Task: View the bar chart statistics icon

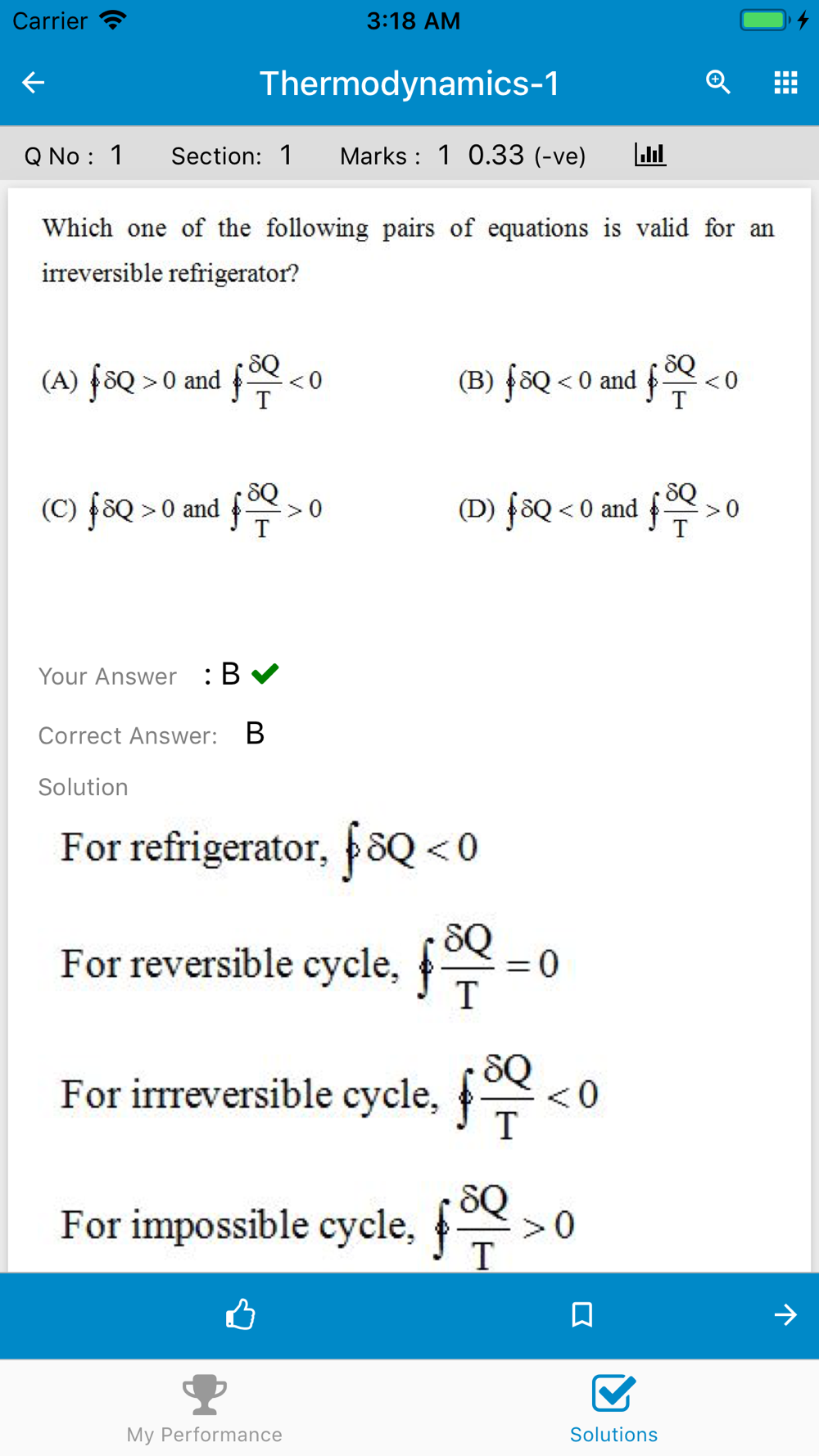Action: click(650, 154)
